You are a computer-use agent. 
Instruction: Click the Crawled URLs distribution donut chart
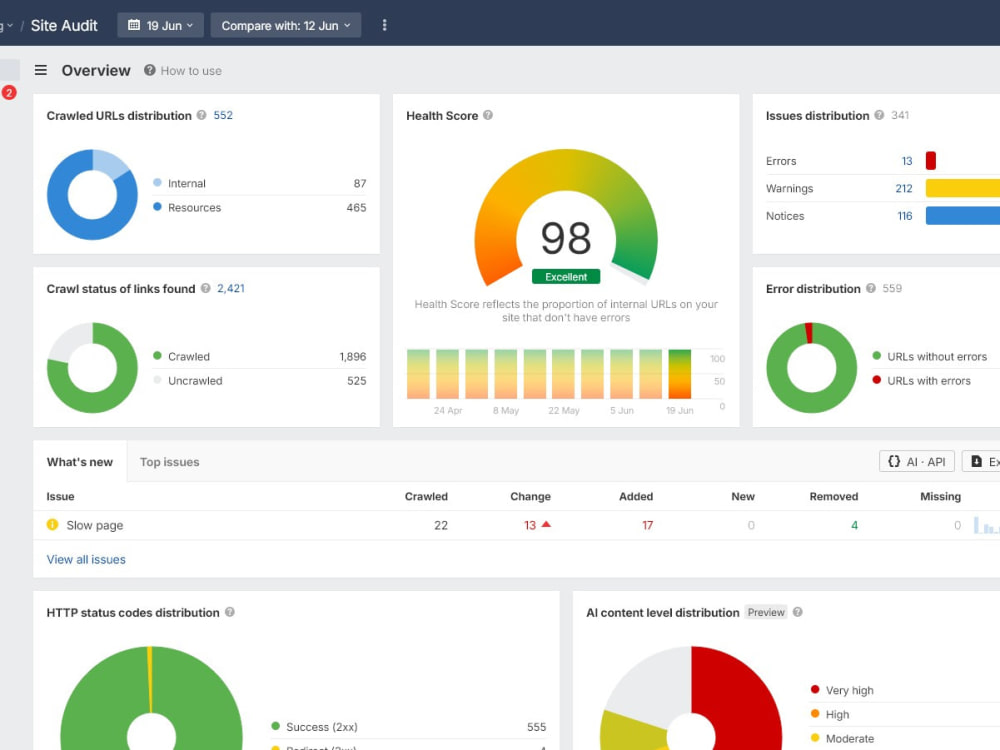pos(92,195)
